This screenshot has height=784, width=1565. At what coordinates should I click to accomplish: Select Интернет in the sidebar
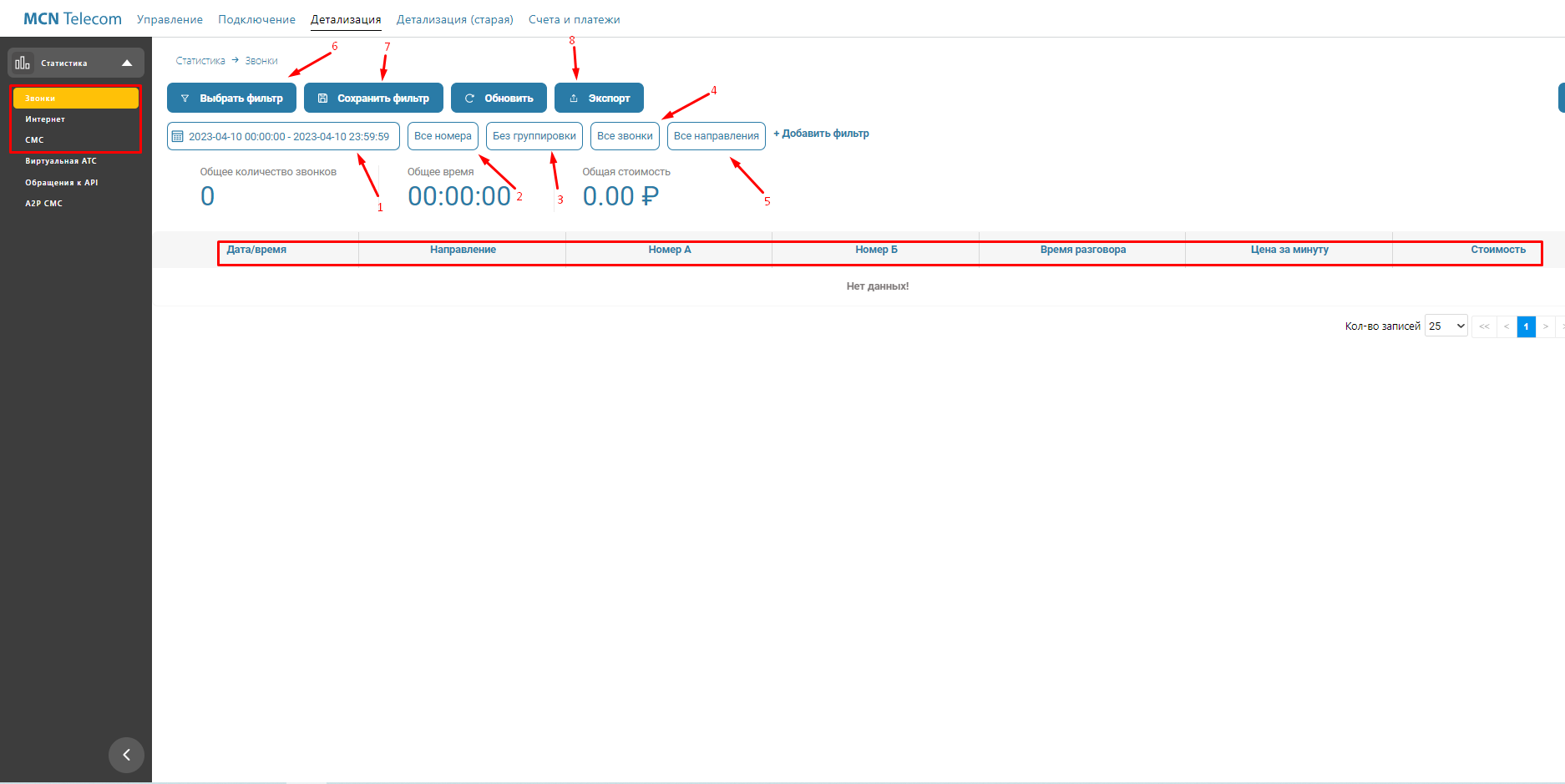[45, 119]
